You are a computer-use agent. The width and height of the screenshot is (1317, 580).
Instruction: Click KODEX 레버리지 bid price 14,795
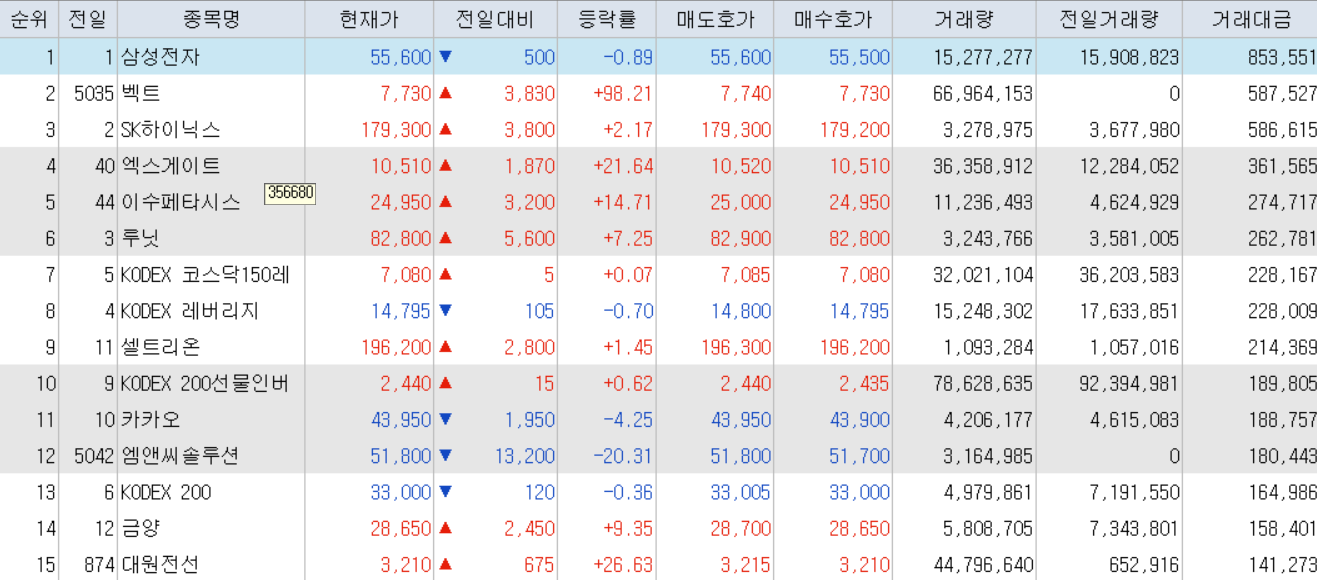click(860, 311)
